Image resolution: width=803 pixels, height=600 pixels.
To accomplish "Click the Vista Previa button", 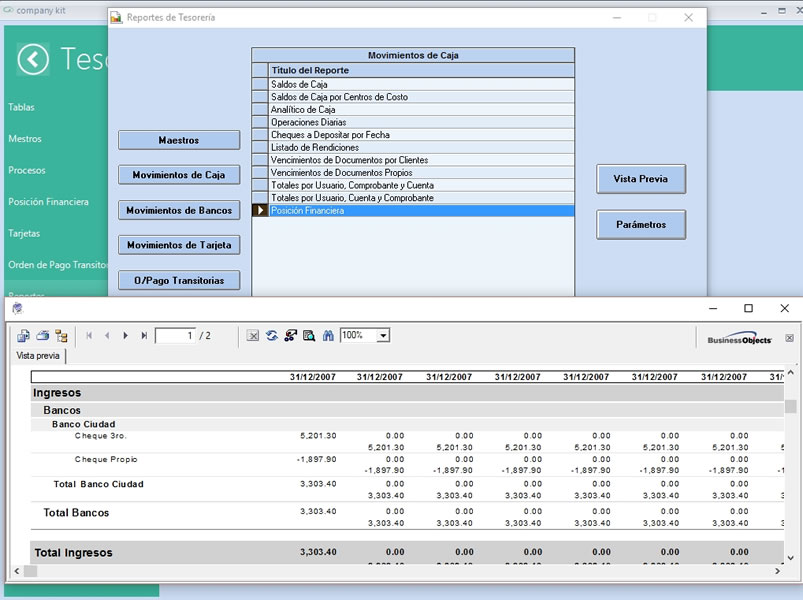I will pyautogui.click(x=641, y=179).
